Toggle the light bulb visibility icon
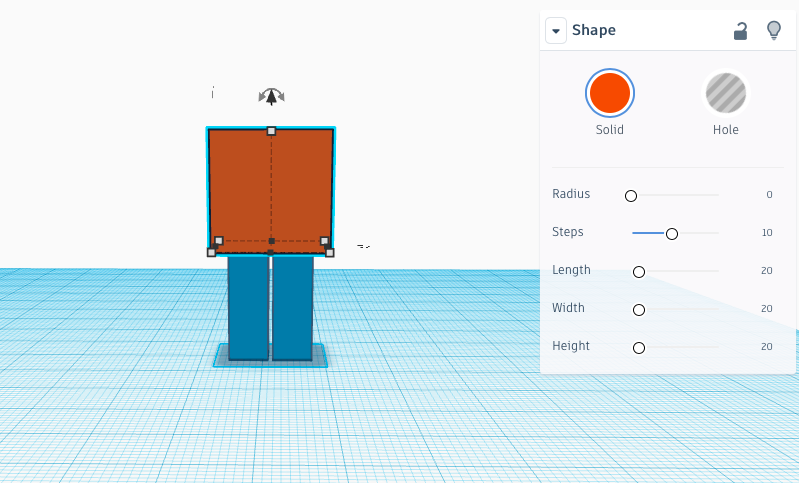Viewport: 799px width, 483px height. point(774,31)
